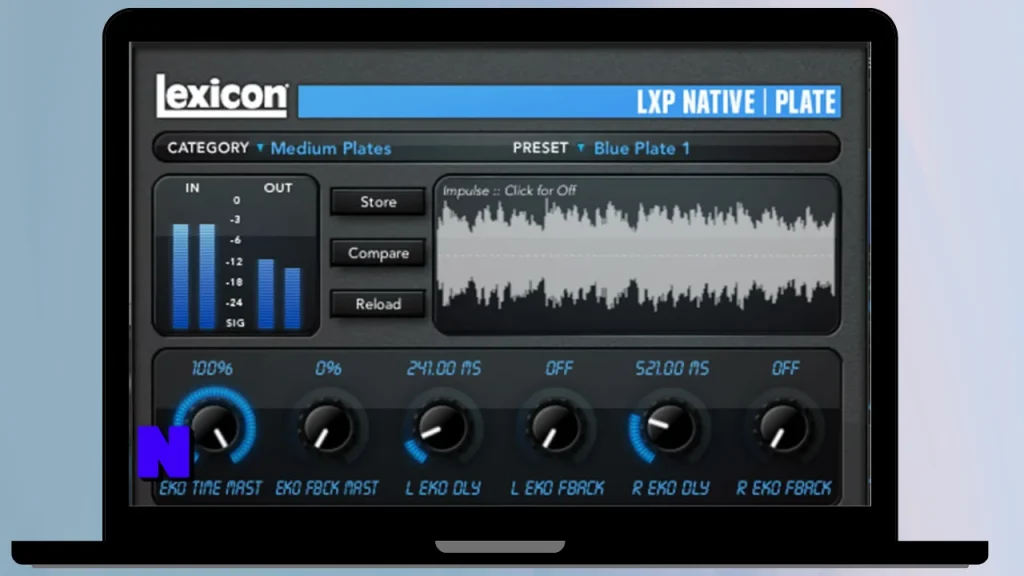Adjust the L EKO FBACK knob
This screenshot has height=576, width=1024.
(x=556, y=427)
